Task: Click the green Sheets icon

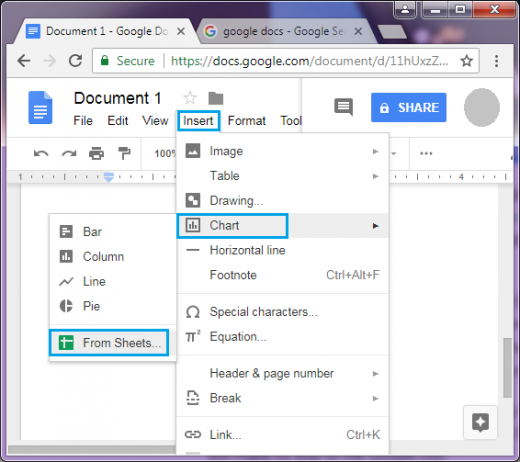Action: pyautogui.click(x=66, y=343)
